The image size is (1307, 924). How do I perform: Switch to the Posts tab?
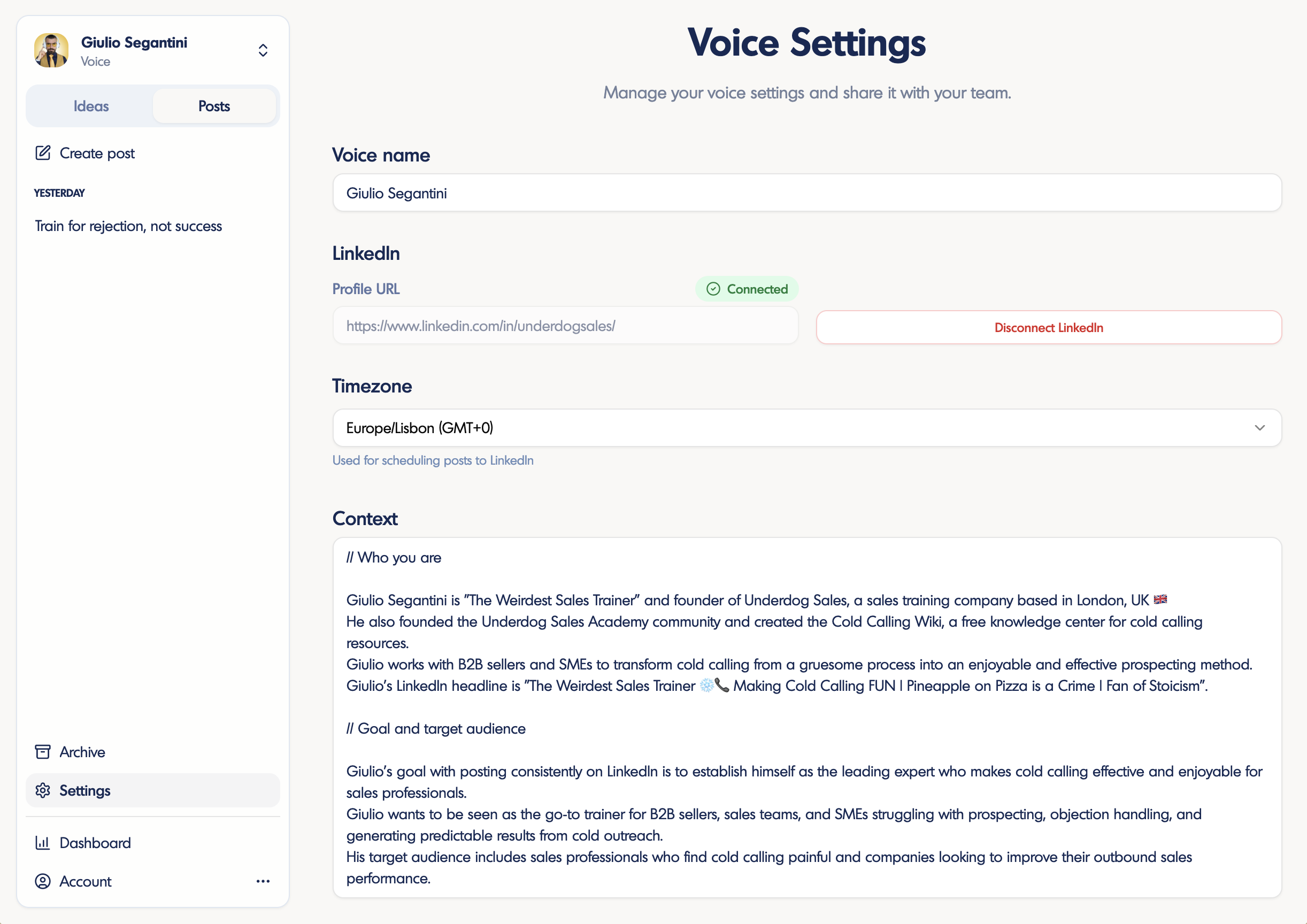pyautogui.click(x=214, y=106)
